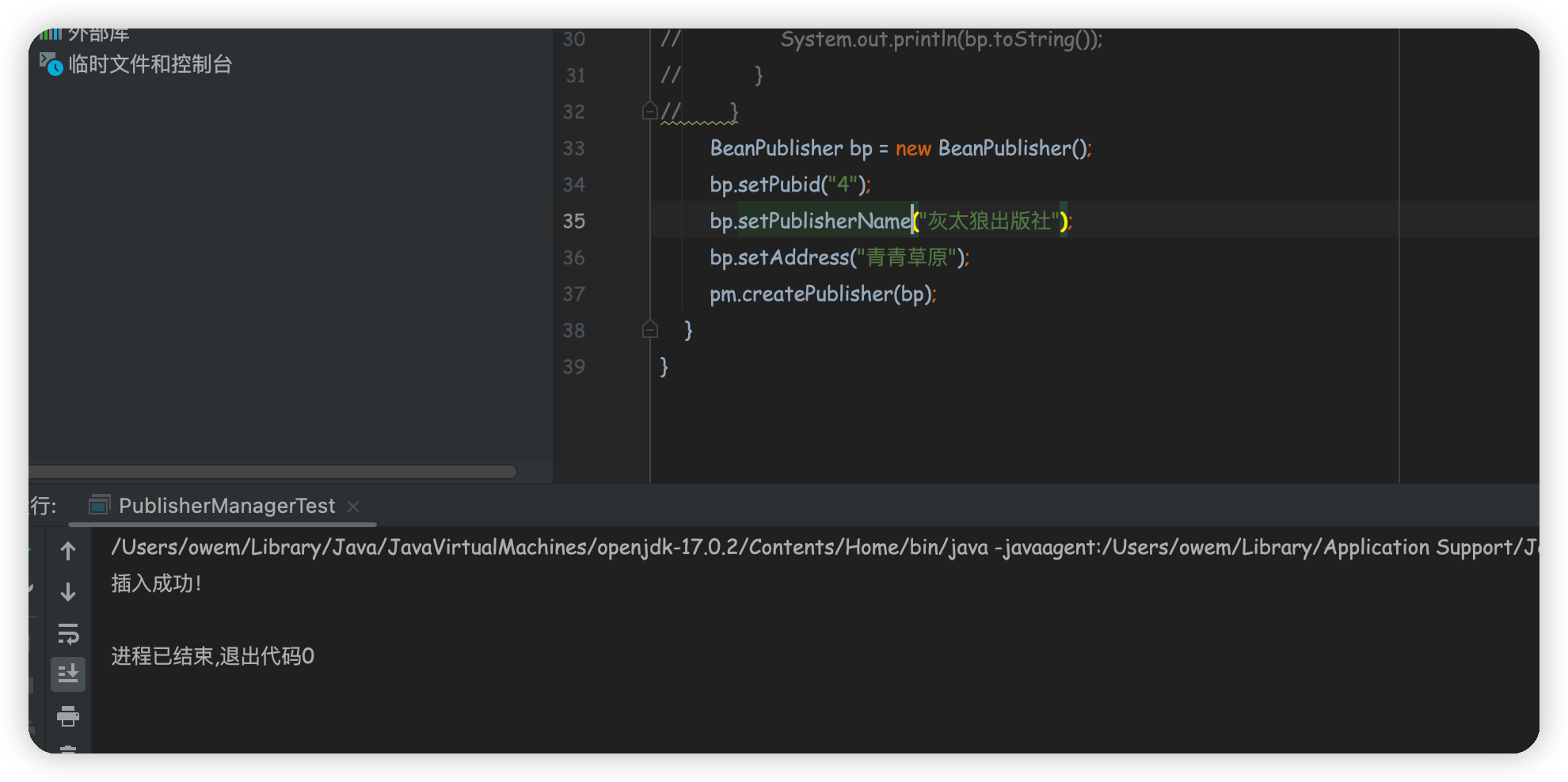Click the console text 进程已结束,退出代码0
Screen dimensions: 1568x782
point(213,657)
